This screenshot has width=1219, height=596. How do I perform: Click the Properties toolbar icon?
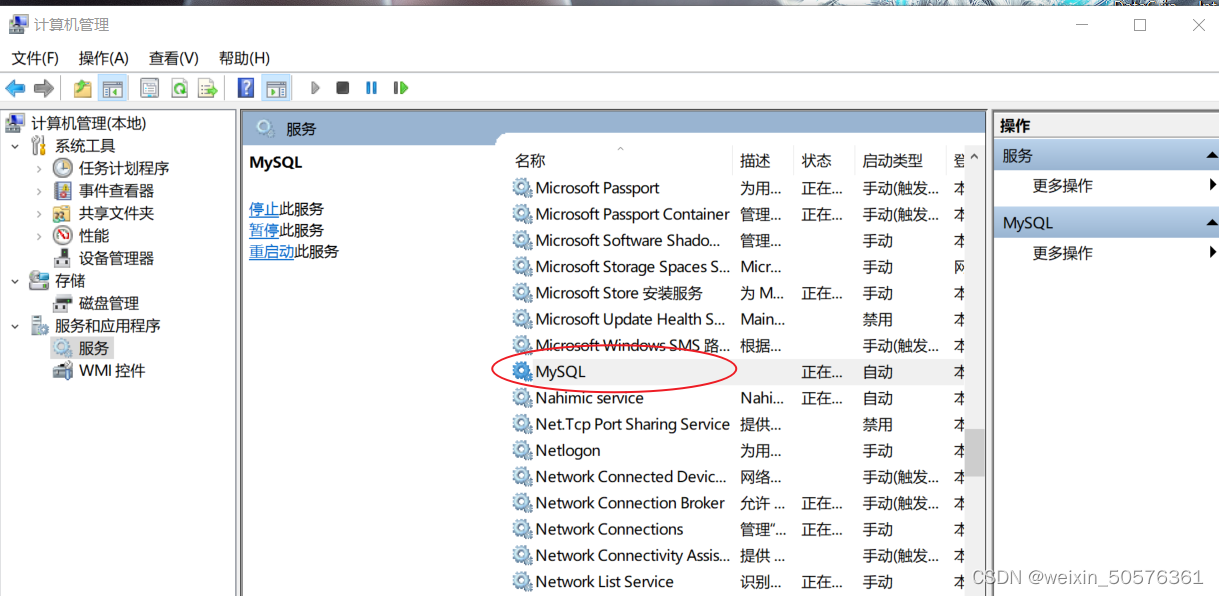click(x=149, y=87)
